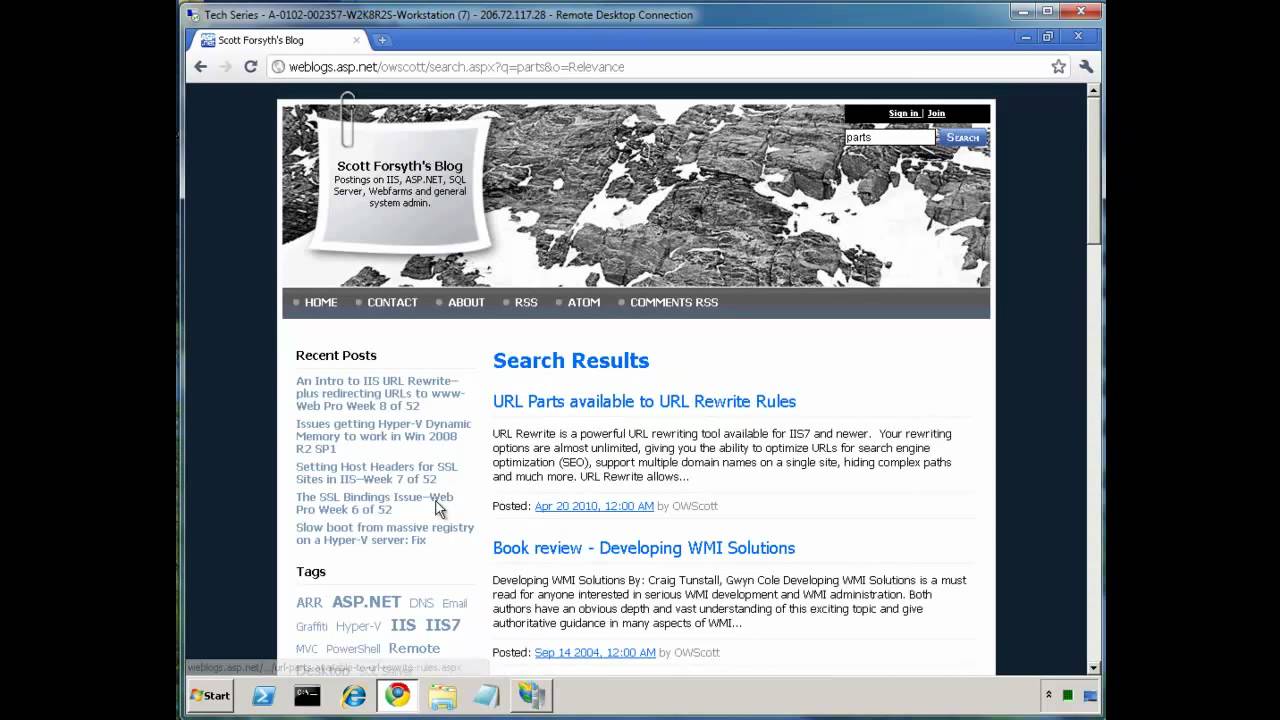Open a new tab with the plus button
Viewport: 1280px width, 720px height.
tap(382, 40)
